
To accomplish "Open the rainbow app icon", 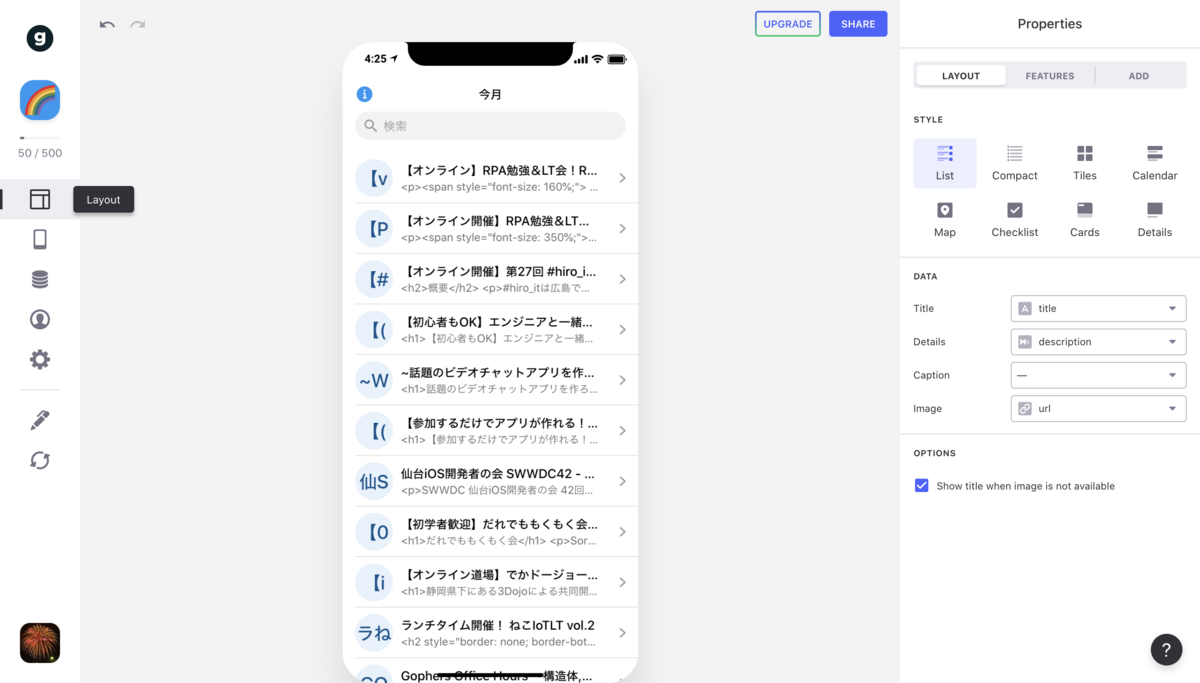I will [40, 100].
